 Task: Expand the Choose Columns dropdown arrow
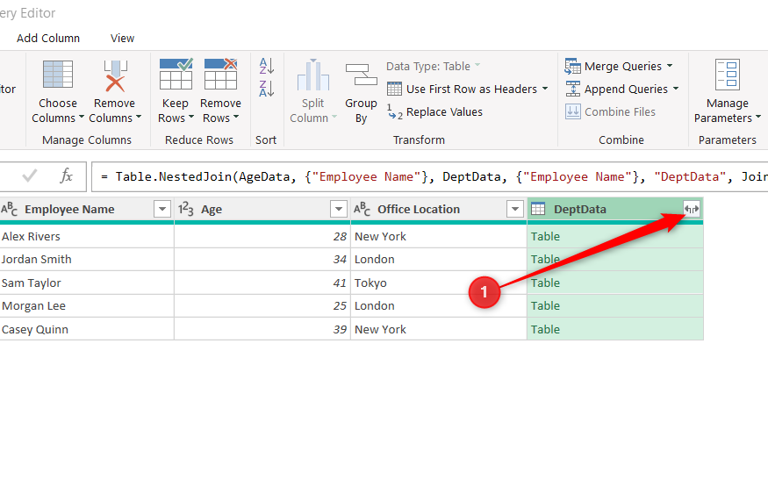click(x=81, y=118)
